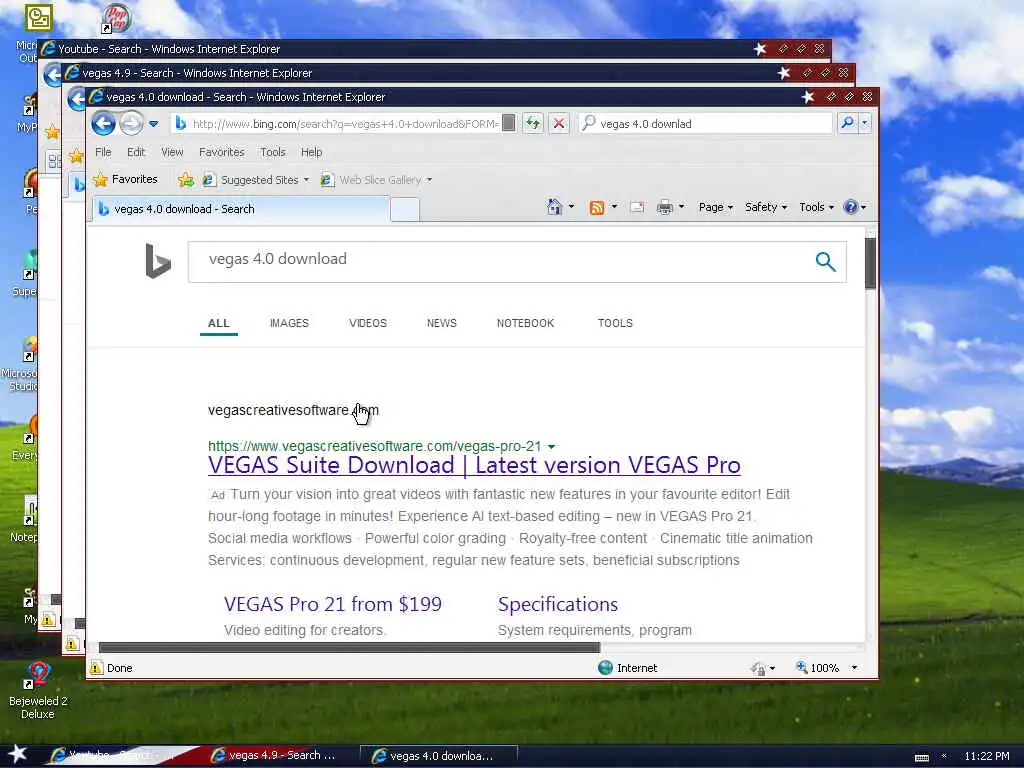Open Suggested Sites dropdown
This screenshot has height=768, width=1024.
pos(256,180)
